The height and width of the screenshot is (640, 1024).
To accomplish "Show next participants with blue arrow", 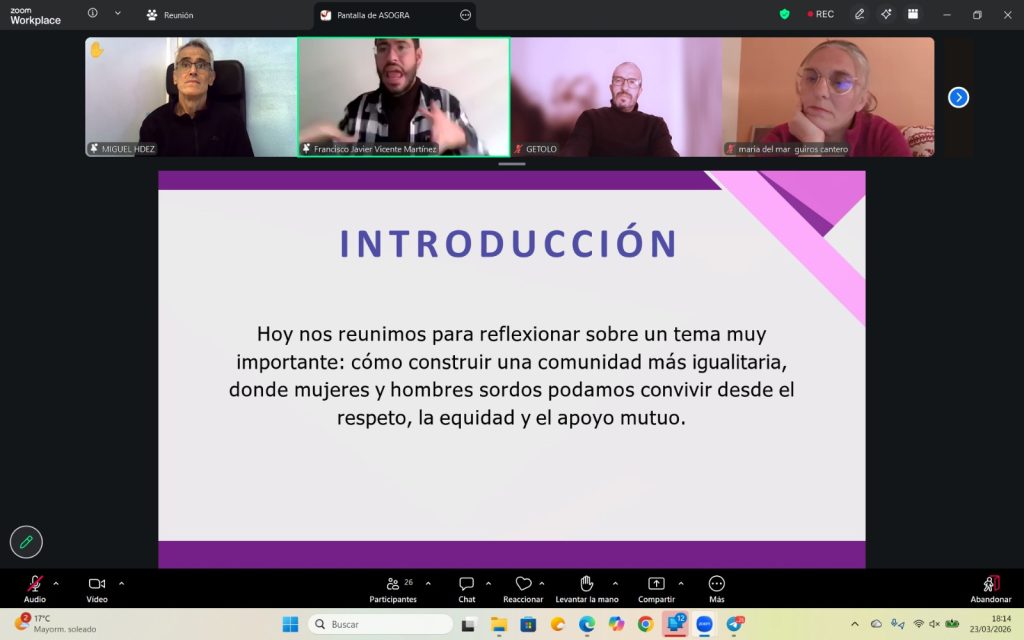I will [x=958, y=97].
